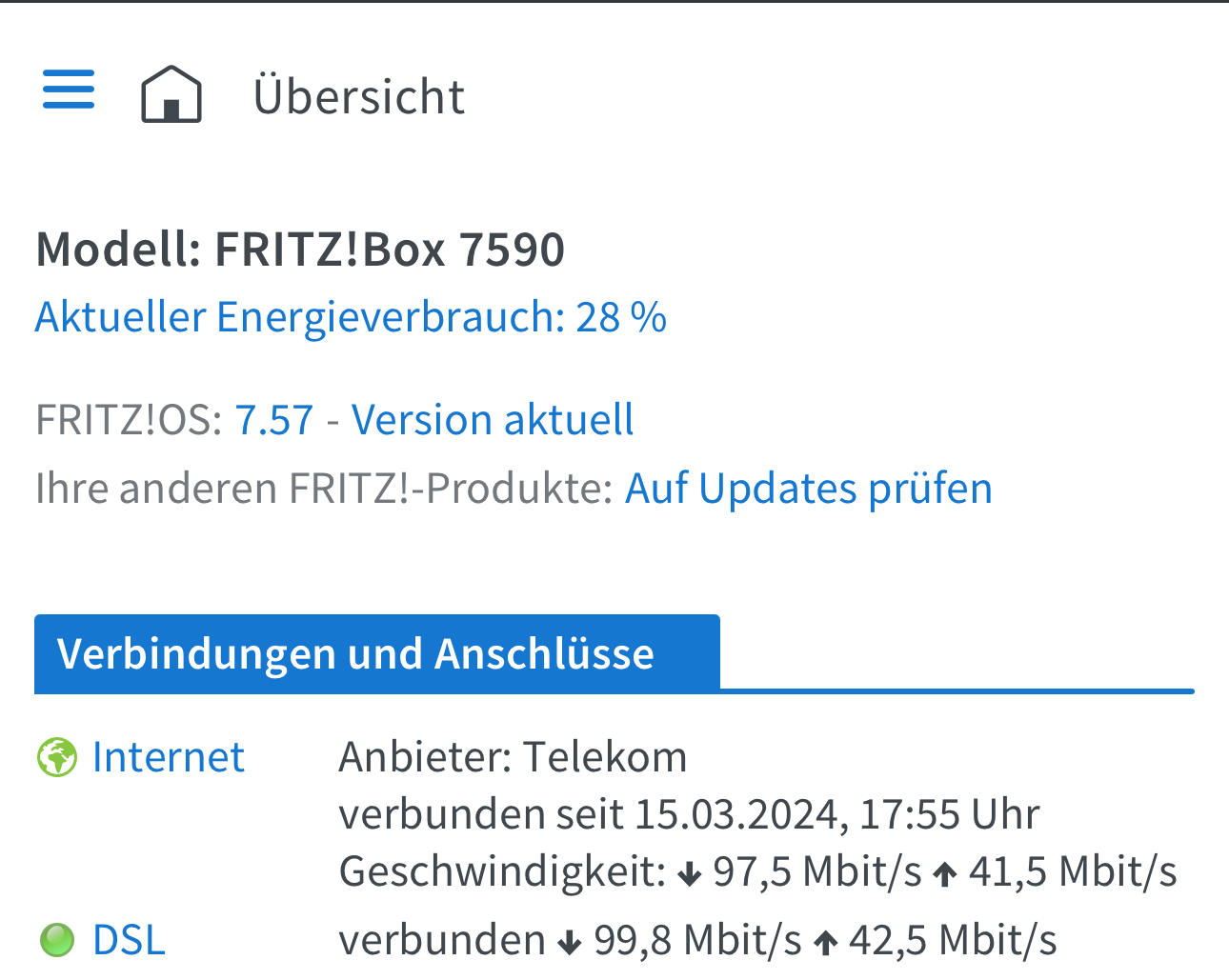Click the DSL upload arrow beside 42,5 Mbit/s
Viewport: 1229px width, 980px height.
825,942
